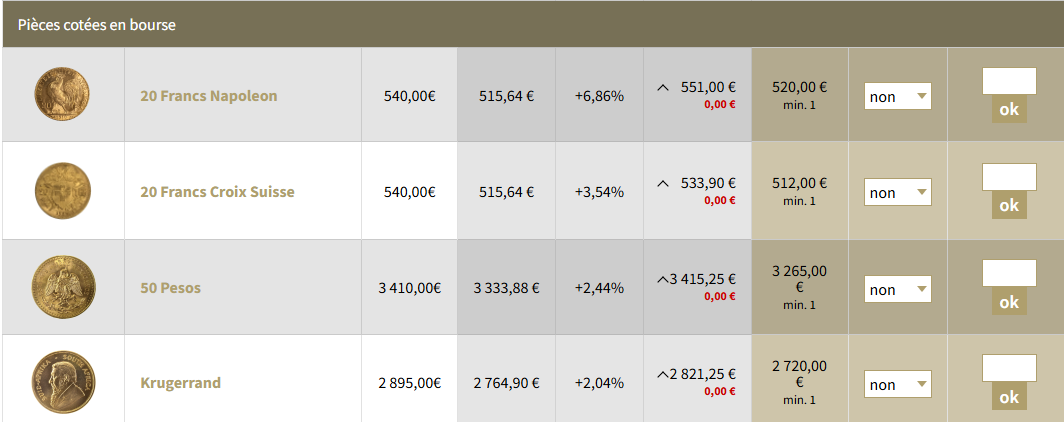Open the 'non' dropdown for Krugerrand
This screenshot has width=1064, height=422.
point(898,385)
